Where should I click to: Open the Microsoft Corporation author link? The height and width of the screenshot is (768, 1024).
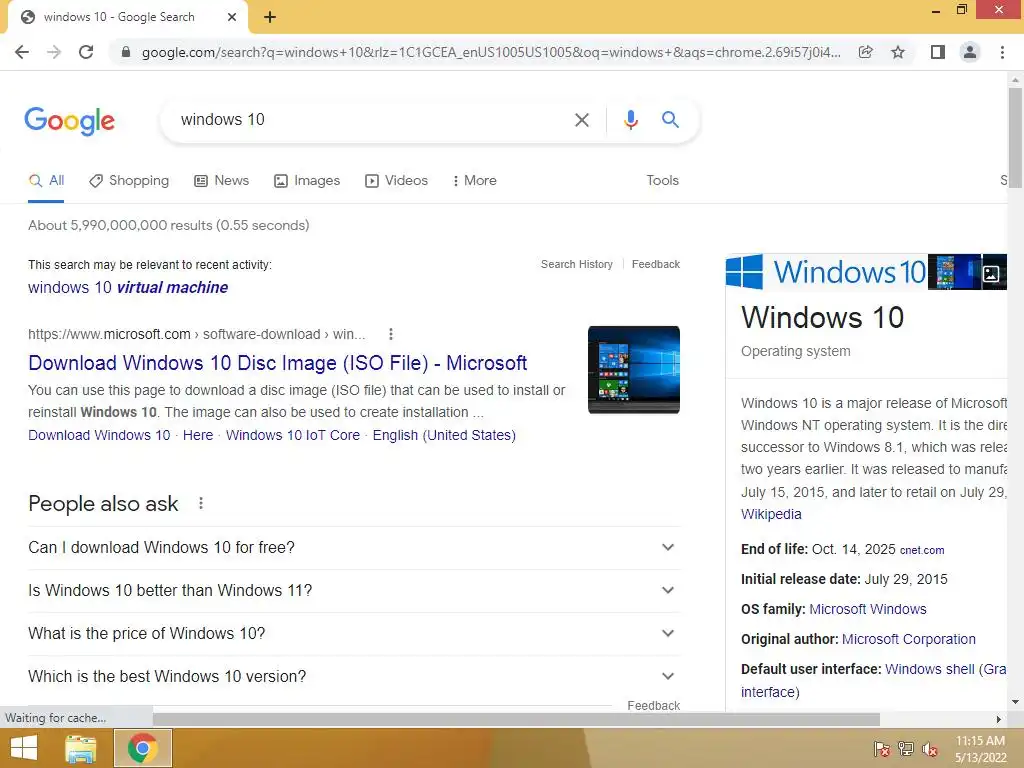[909, 639]
